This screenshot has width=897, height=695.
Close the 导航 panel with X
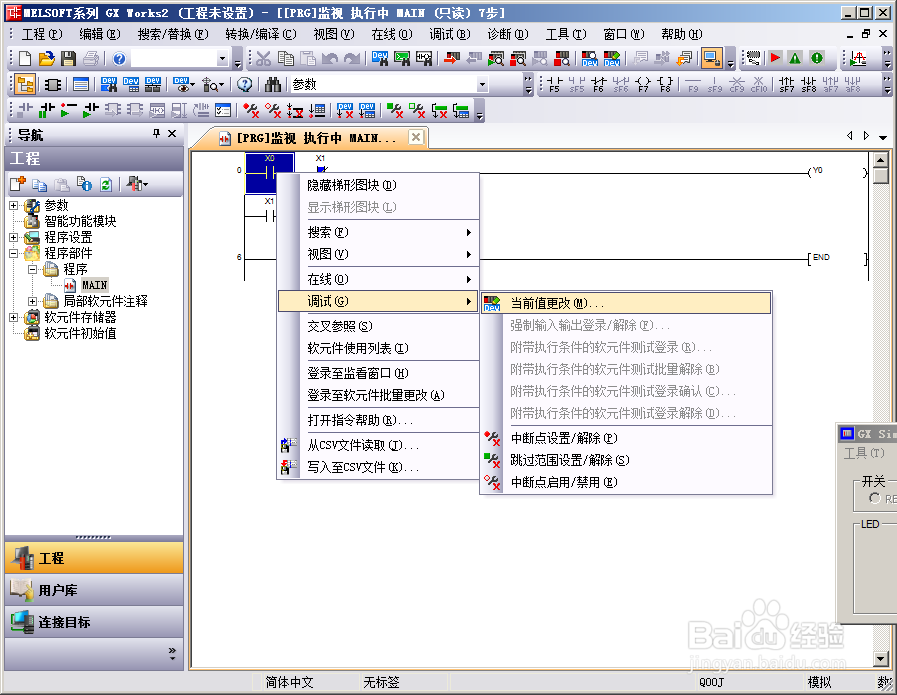172,133
